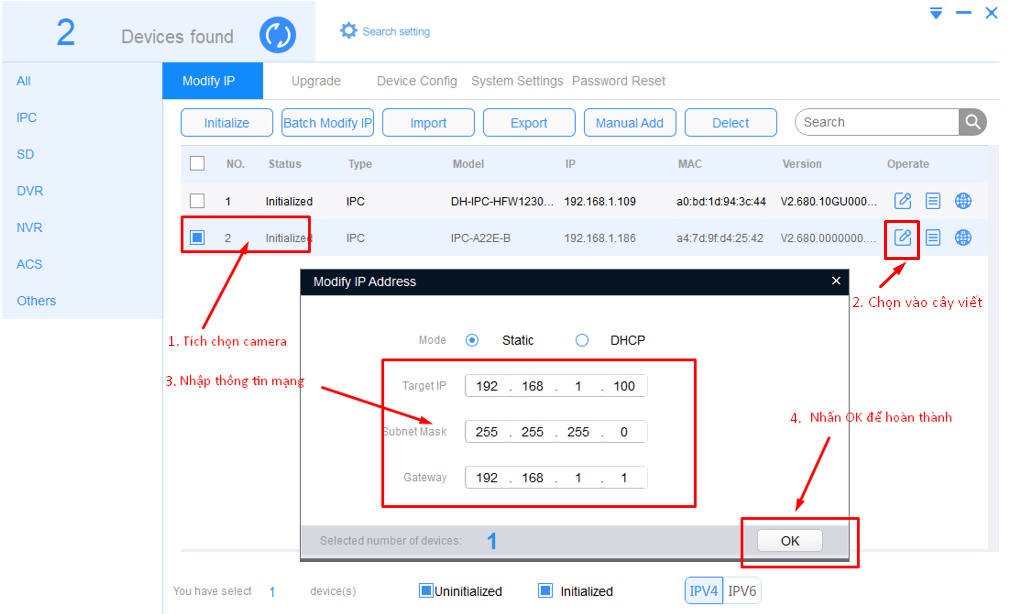This screenshot has width=1010, height=614.
Task: Open web browser globe icon for camera 1
Action: point(963,201)
